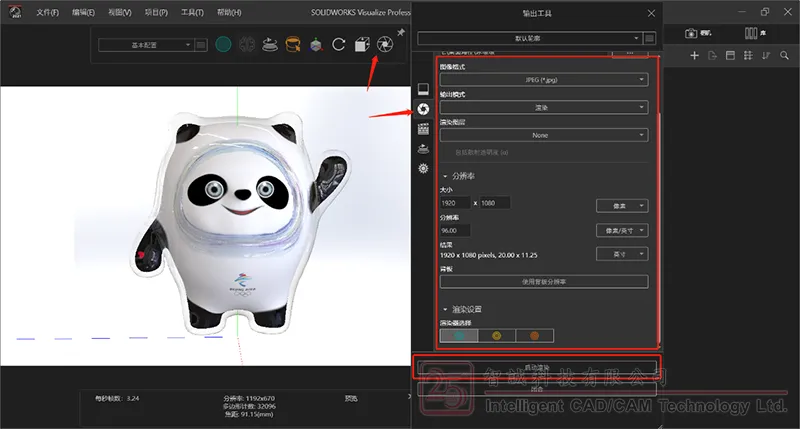
Task: Click the sort icon in right panel
Action: [x=766, y=56]
